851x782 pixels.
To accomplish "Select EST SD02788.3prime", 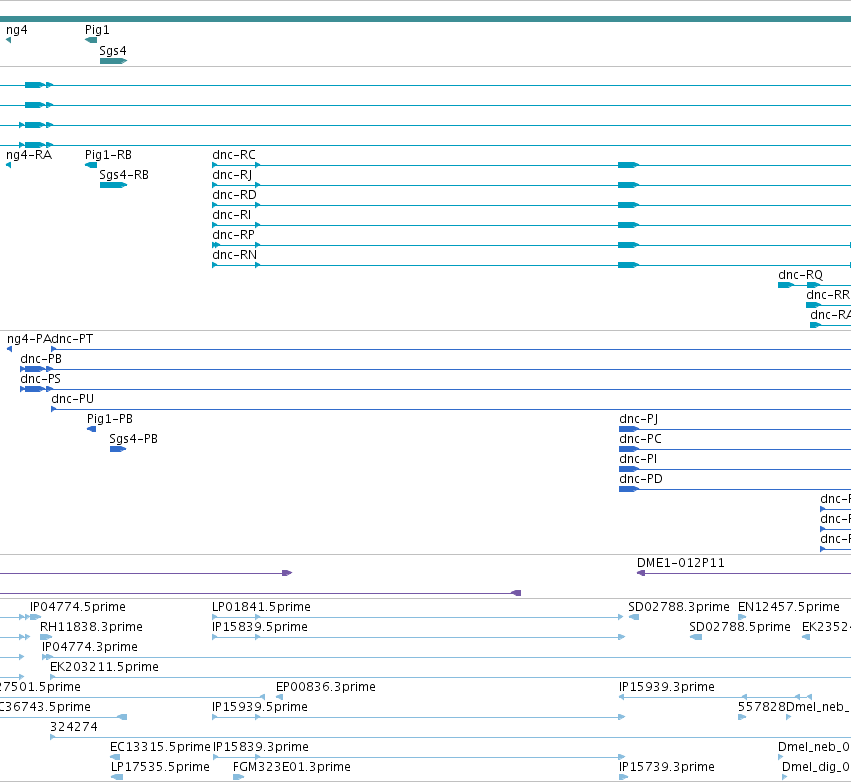I will pos(679,607).
